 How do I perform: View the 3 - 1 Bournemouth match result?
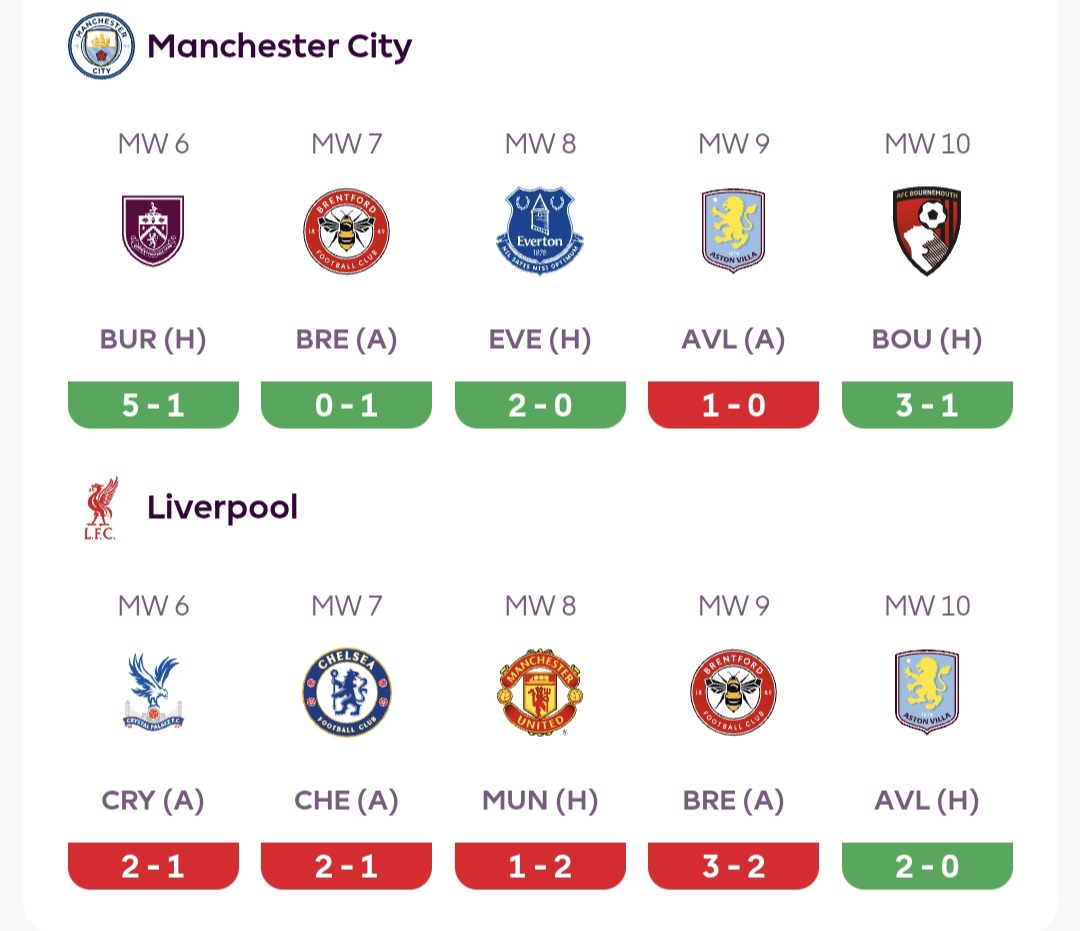(927, 405)
